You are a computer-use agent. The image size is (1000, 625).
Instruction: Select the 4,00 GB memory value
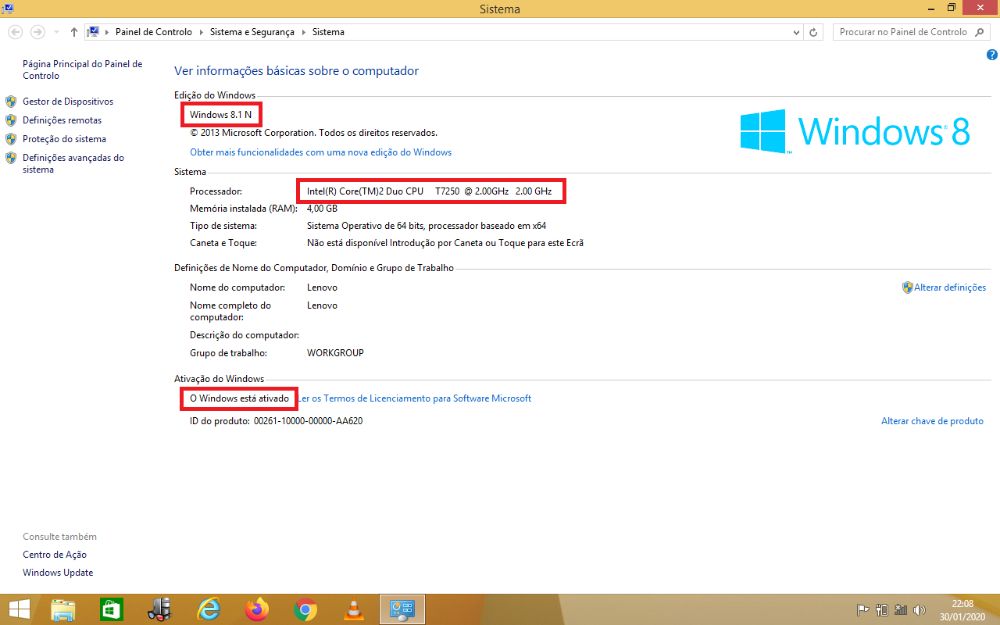tap(322, 209)
